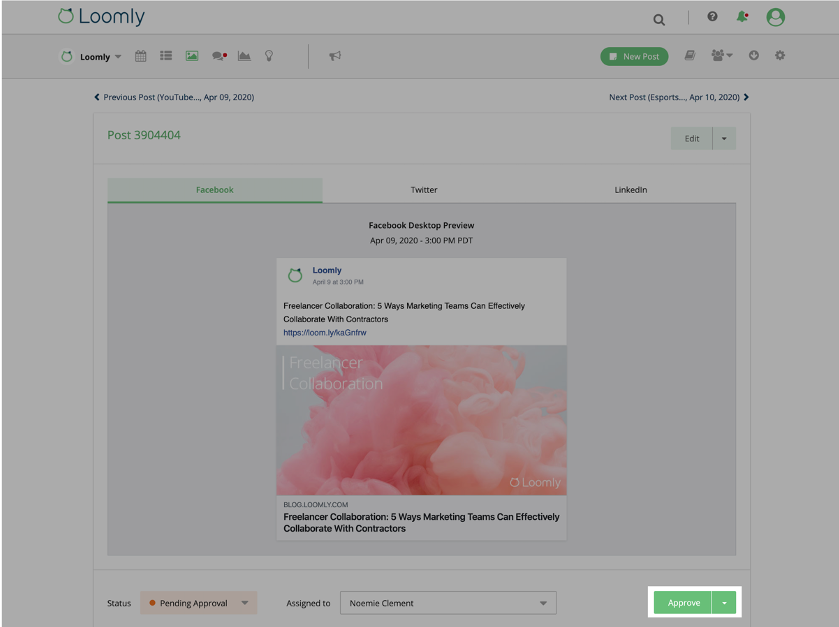839x627 pixels.
Task: Open the calendar view icon
Action: [140, 56]
